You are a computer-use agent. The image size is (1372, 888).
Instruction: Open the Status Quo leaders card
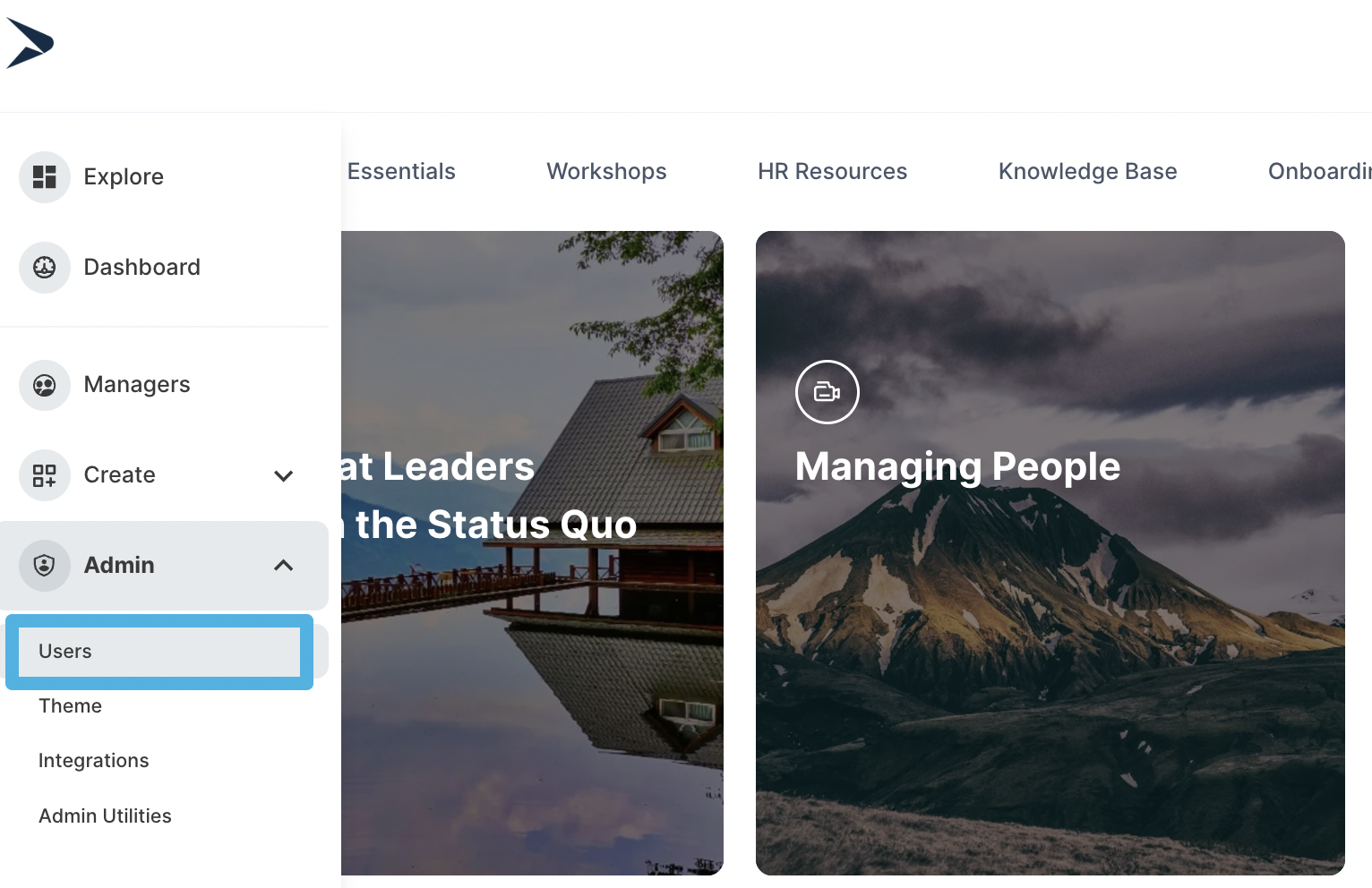532,671
